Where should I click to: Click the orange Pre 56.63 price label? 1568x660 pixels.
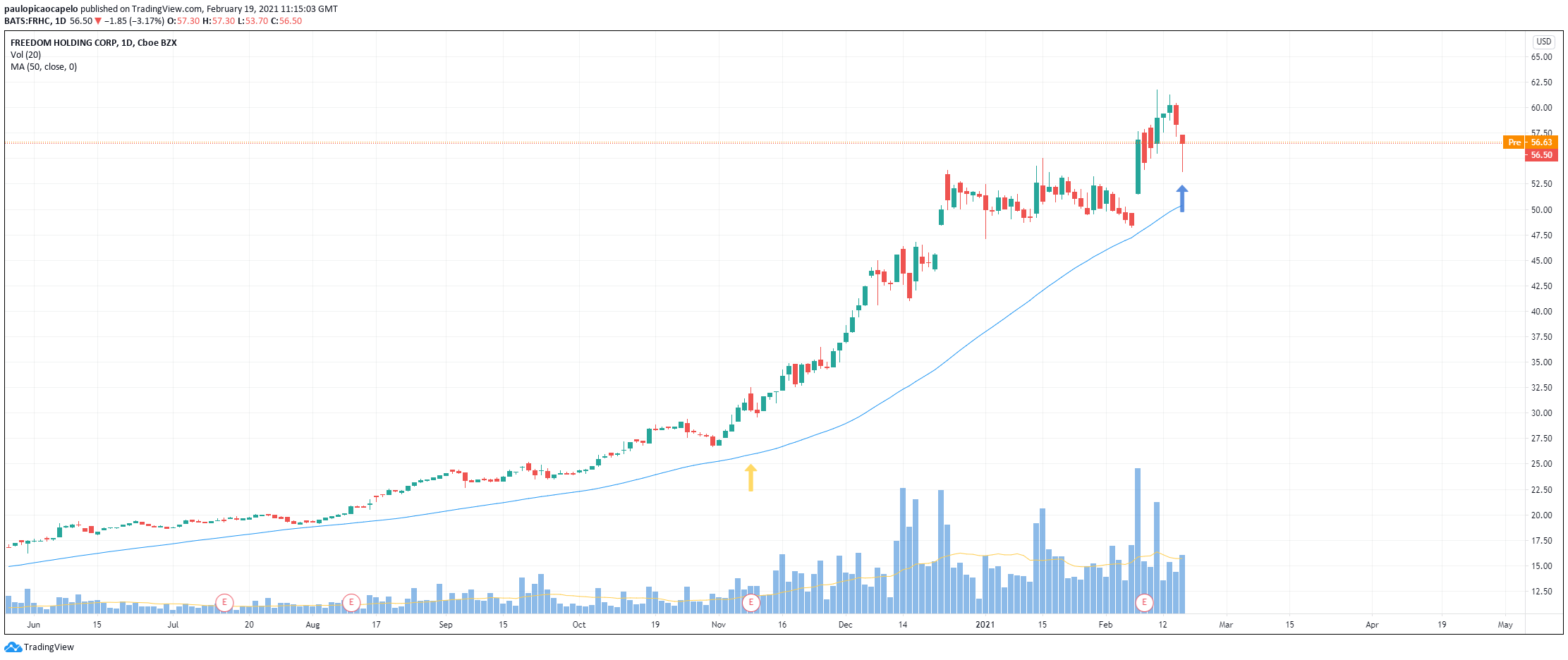1529,142
